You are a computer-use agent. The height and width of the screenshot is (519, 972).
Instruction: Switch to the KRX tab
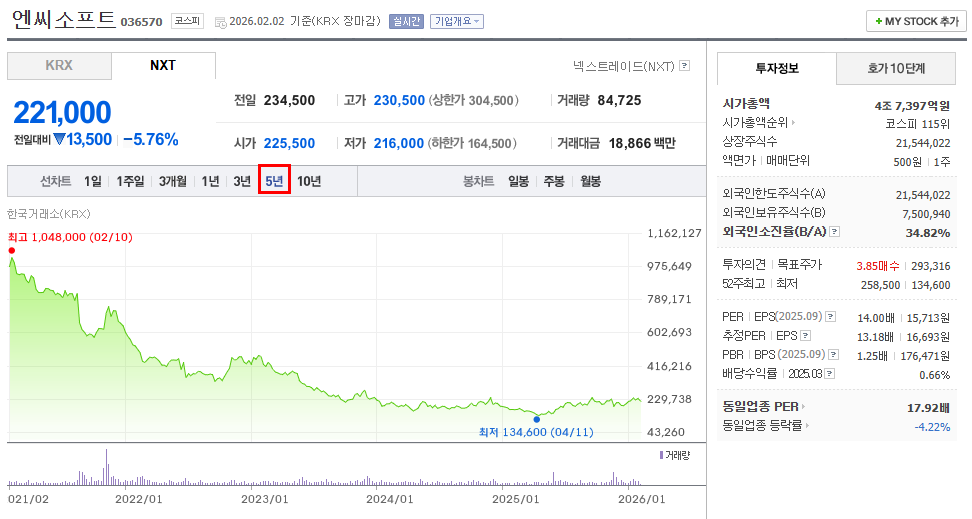59,66
